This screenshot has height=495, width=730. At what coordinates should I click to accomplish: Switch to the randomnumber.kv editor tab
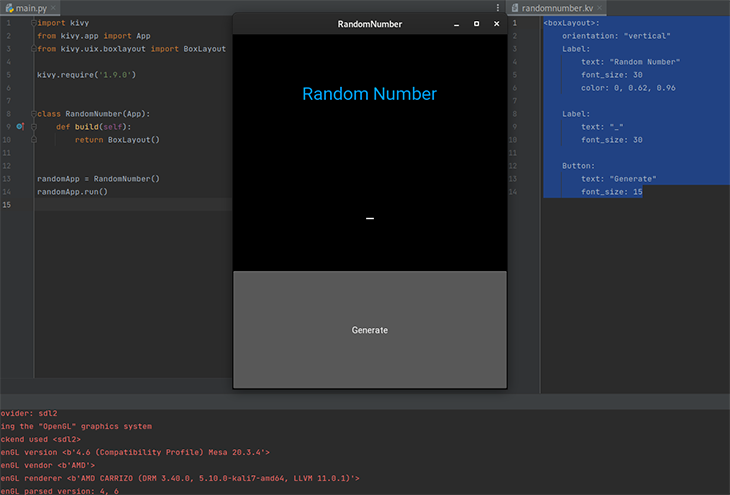point(557,8)
